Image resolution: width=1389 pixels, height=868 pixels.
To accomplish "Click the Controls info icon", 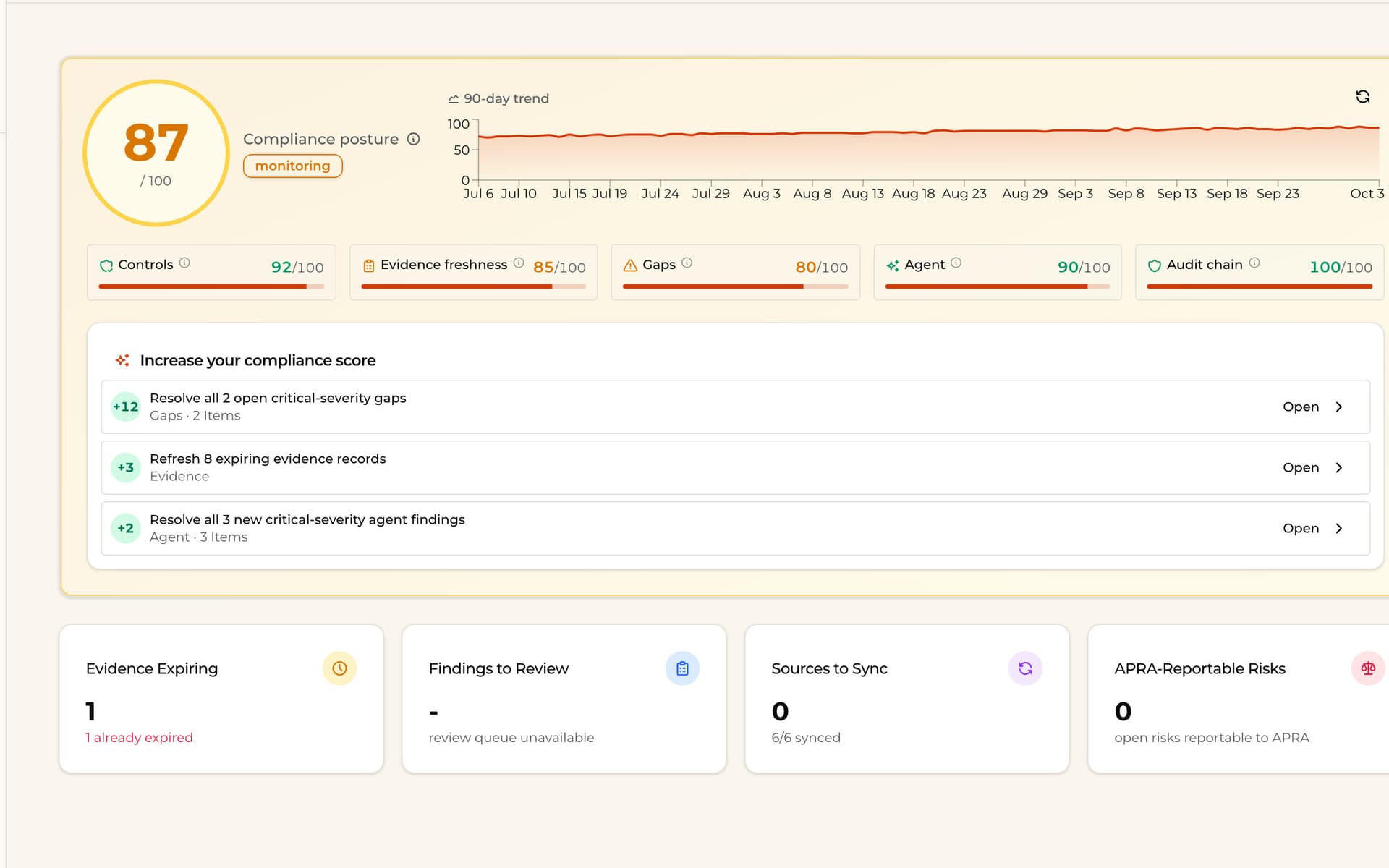I will 184,263.
